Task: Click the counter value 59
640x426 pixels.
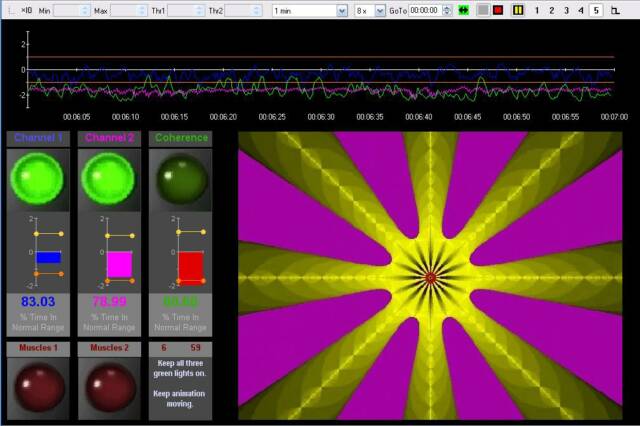Action: click(196, 348)
